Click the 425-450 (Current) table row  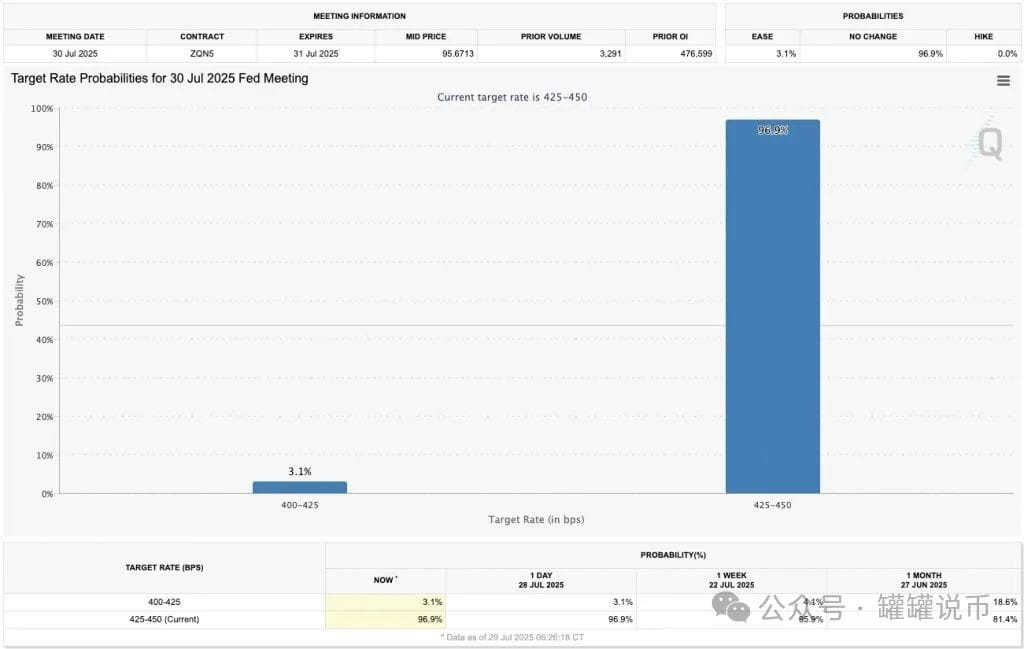[512, 619]
